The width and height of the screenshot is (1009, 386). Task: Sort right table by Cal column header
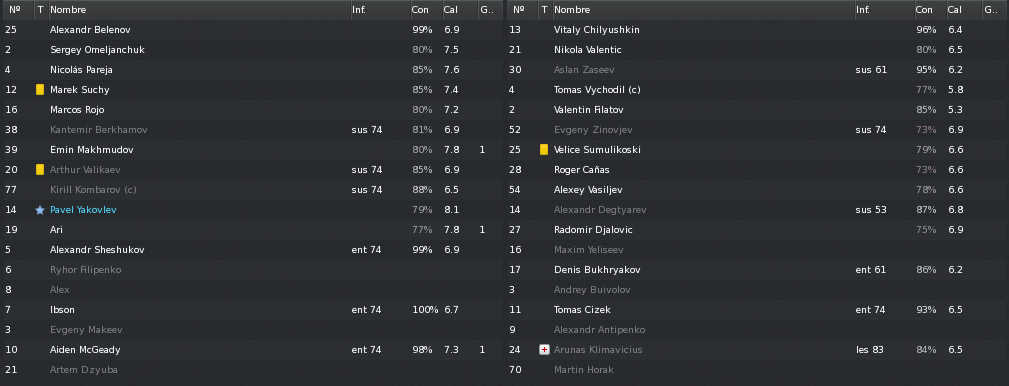pos(964,10)
